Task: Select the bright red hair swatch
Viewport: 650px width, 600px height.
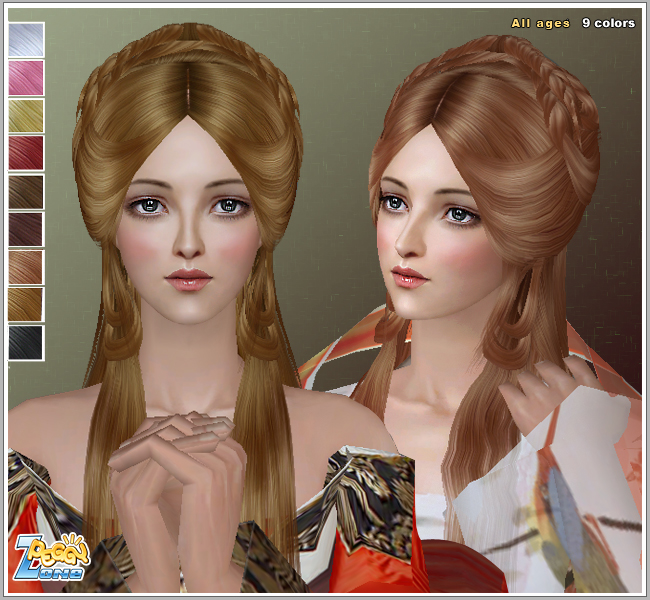Action: 26,153
